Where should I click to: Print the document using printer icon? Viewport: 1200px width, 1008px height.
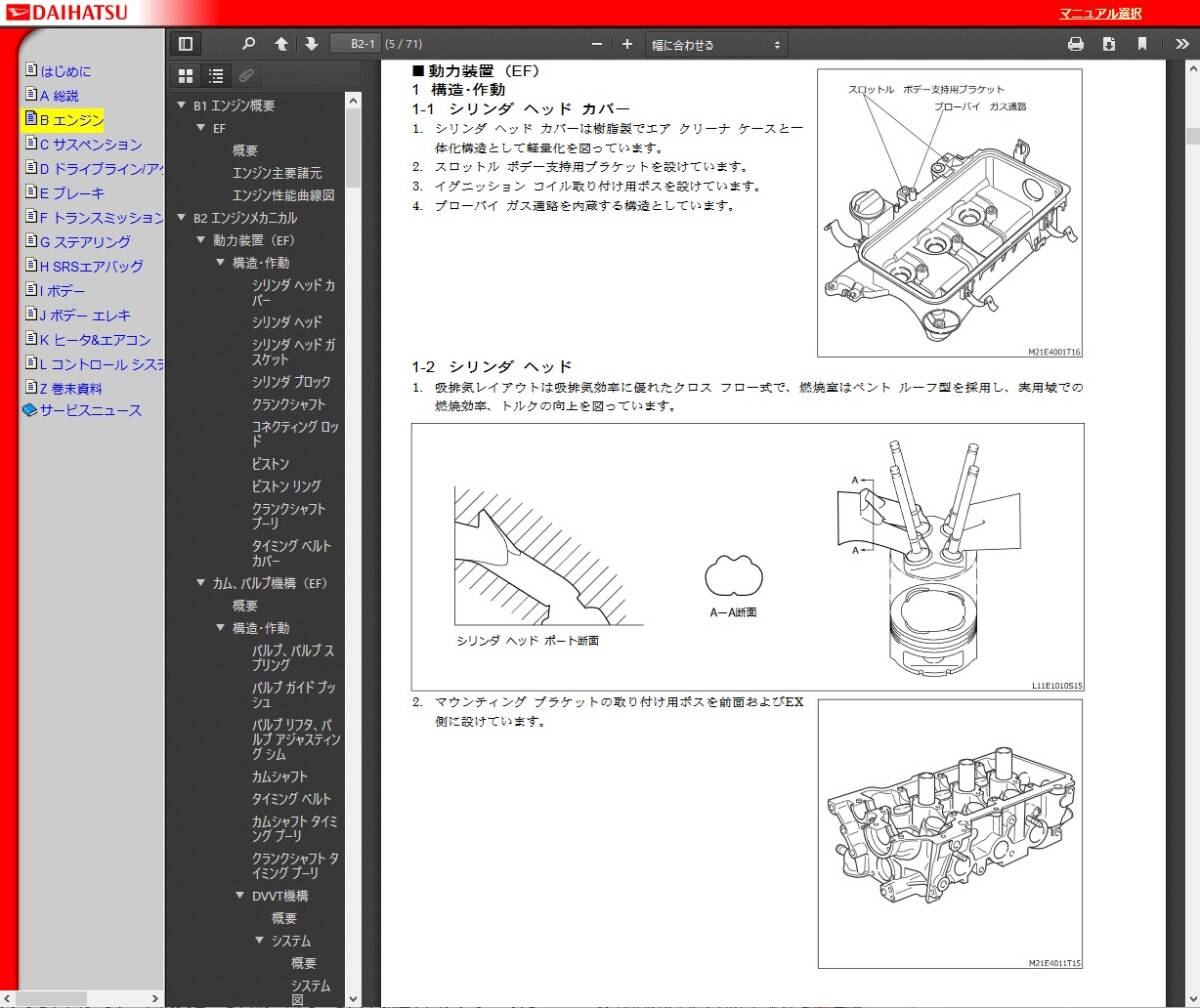tap(1076, 44)
